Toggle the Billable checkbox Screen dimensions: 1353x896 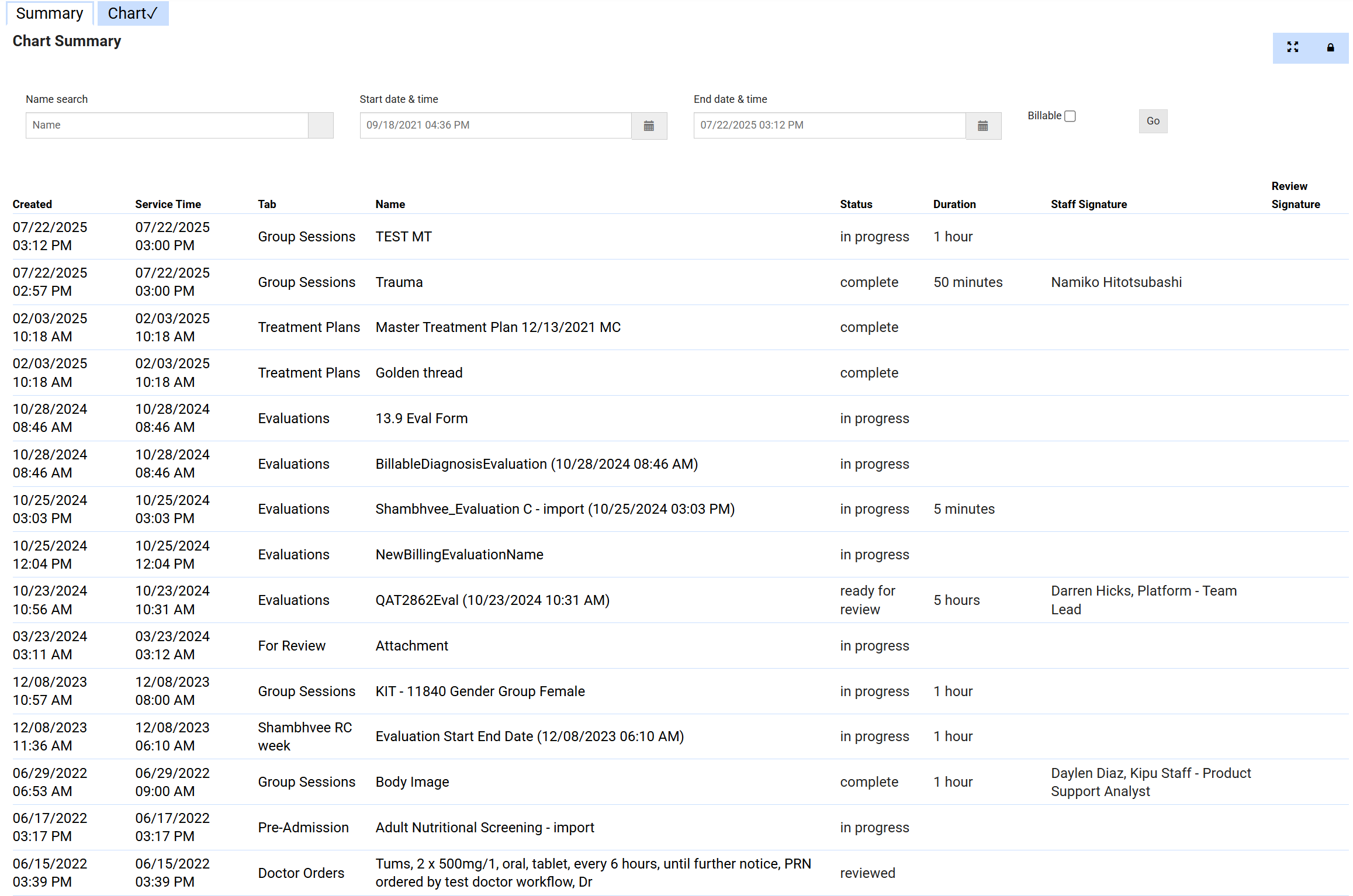(1070, 116)
